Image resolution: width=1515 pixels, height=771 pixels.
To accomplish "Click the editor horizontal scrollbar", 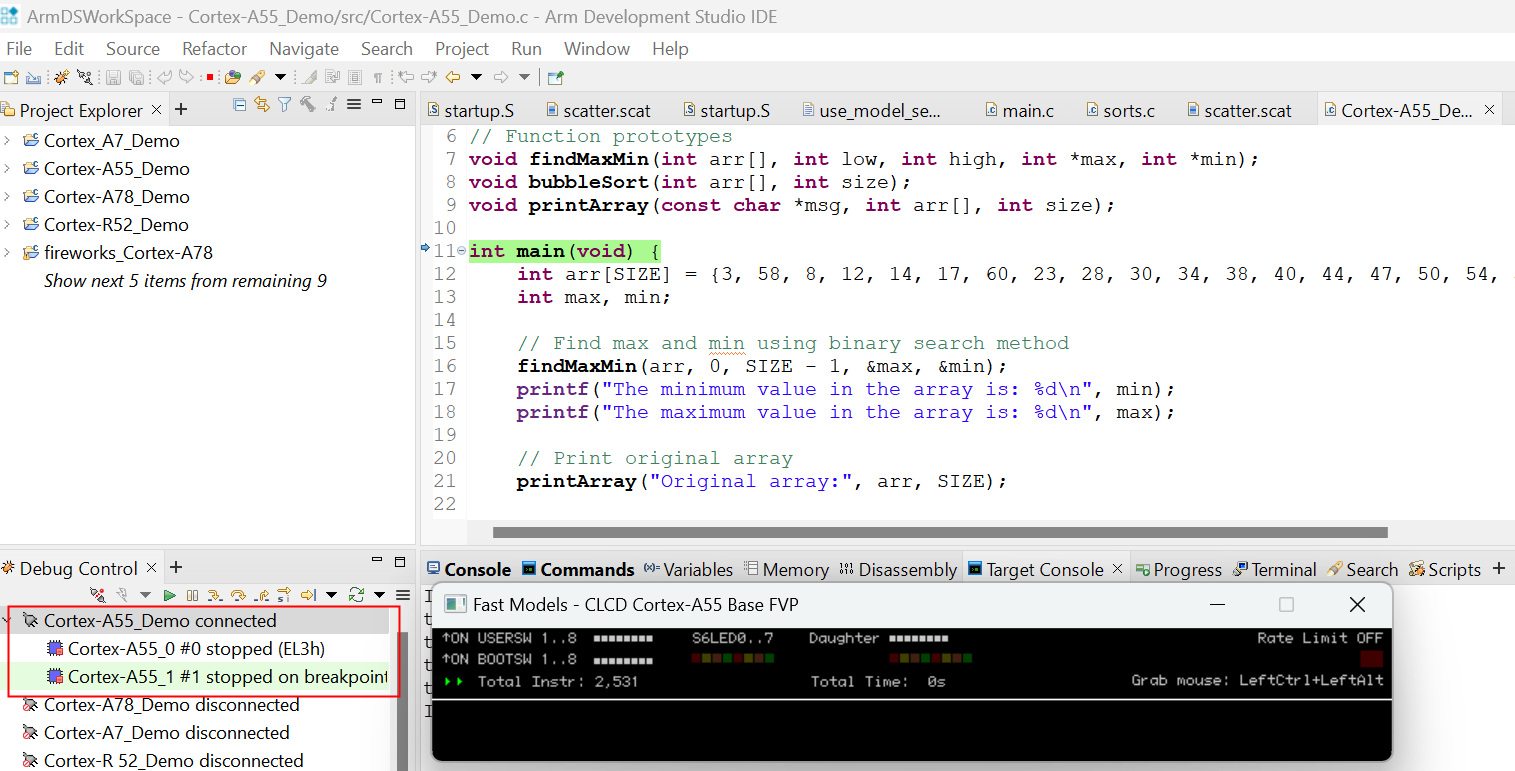I will (939, 533).
